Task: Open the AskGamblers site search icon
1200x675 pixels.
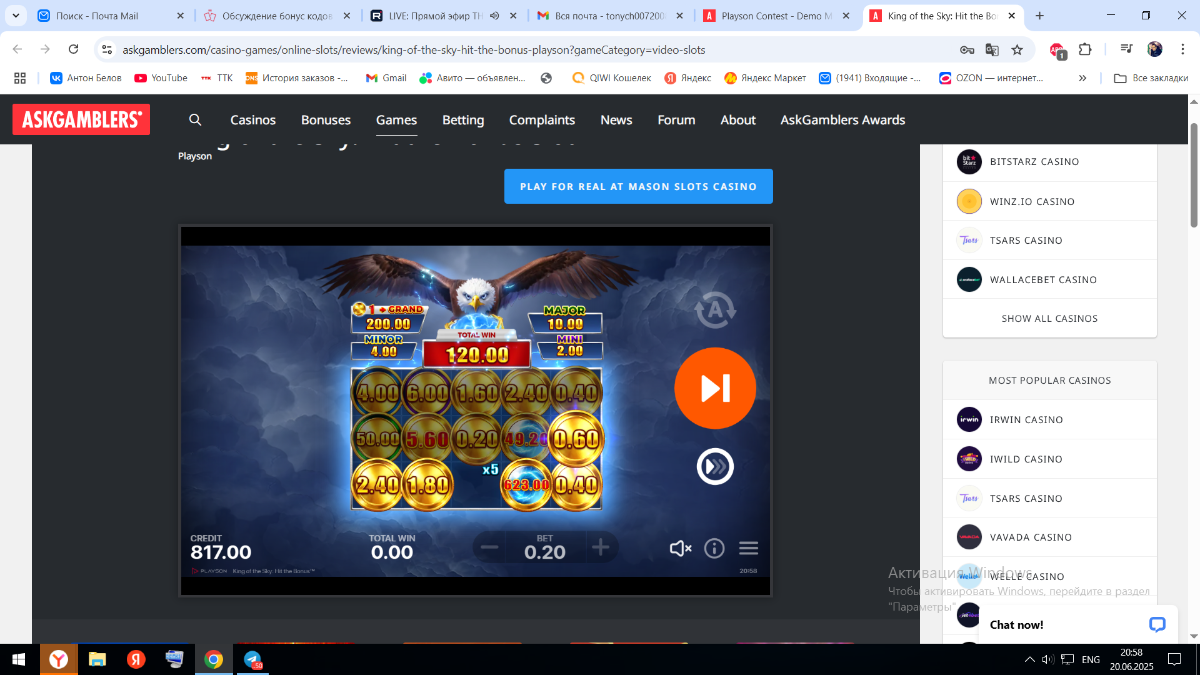Action: (195, 120)
